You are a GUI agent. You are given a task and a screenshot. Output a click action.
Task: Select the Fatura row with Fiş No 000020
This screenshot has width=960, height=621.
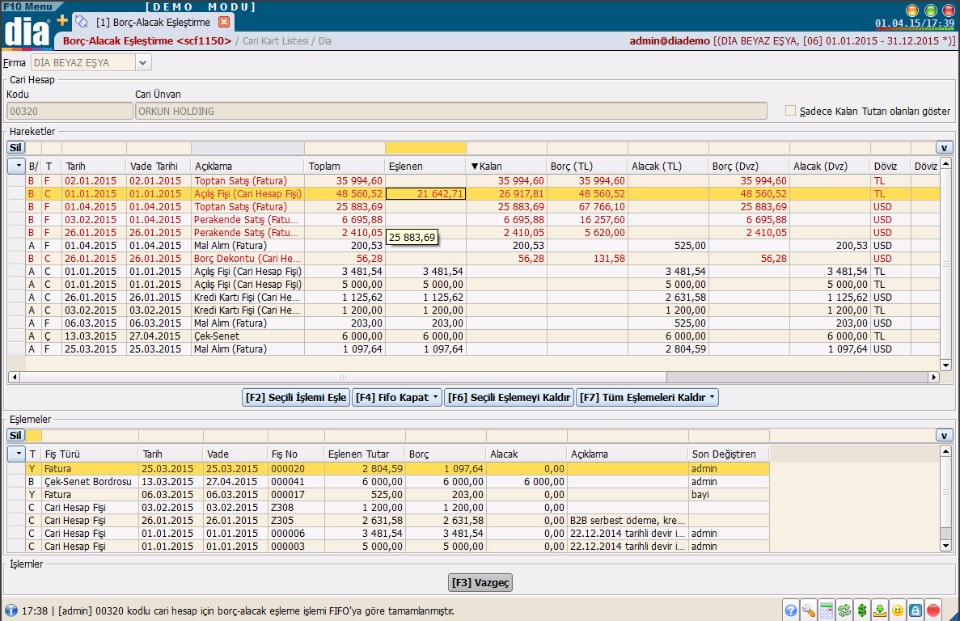coord(388,469)
